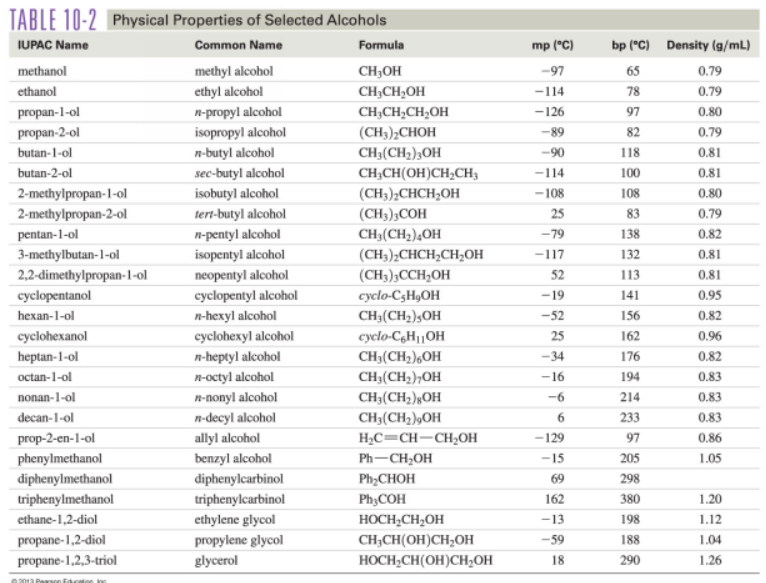The height and width of the screenshot is (583, 766).
Task: Click the Ph3COH formula for triphenylmethanol
Action: point(380,499)
